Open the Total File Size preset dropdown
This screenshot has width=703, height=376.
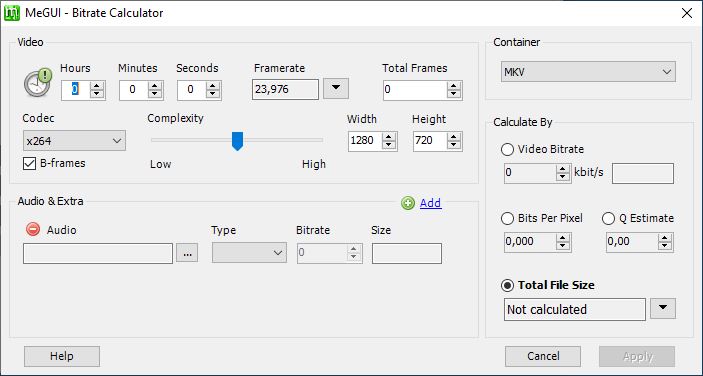coord(663,308)
